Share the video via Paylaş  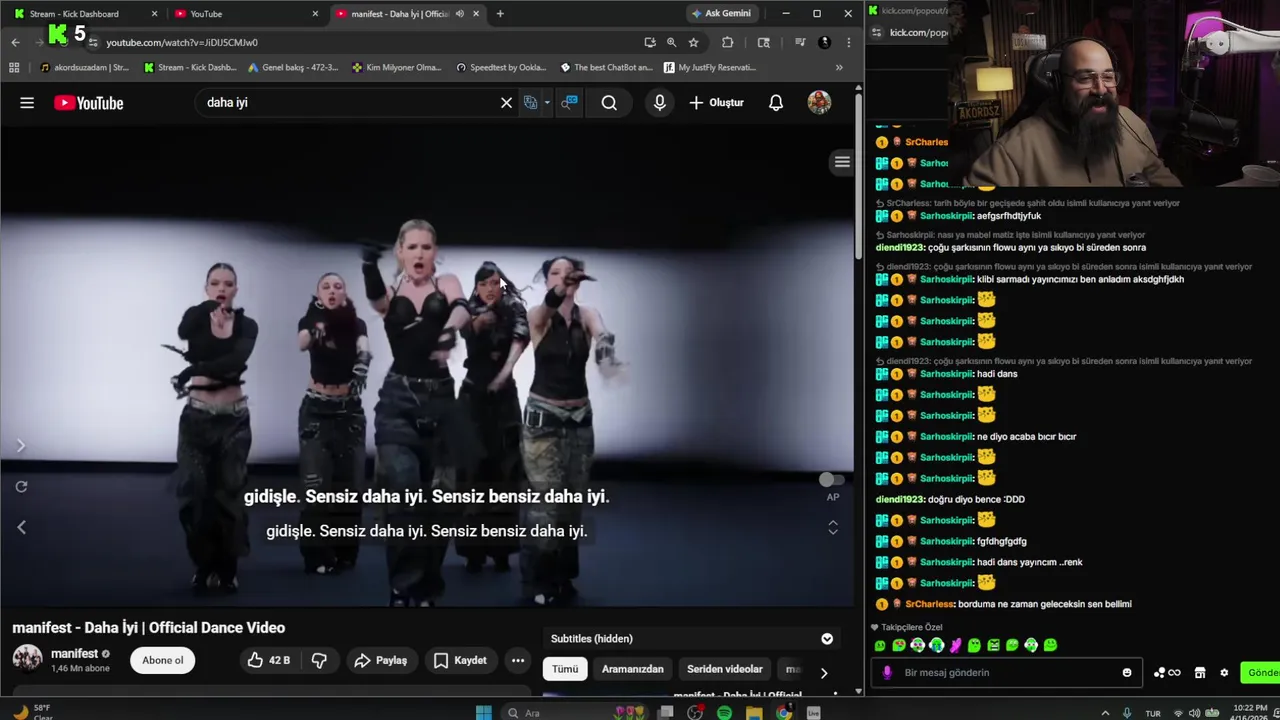pos(381,660)
